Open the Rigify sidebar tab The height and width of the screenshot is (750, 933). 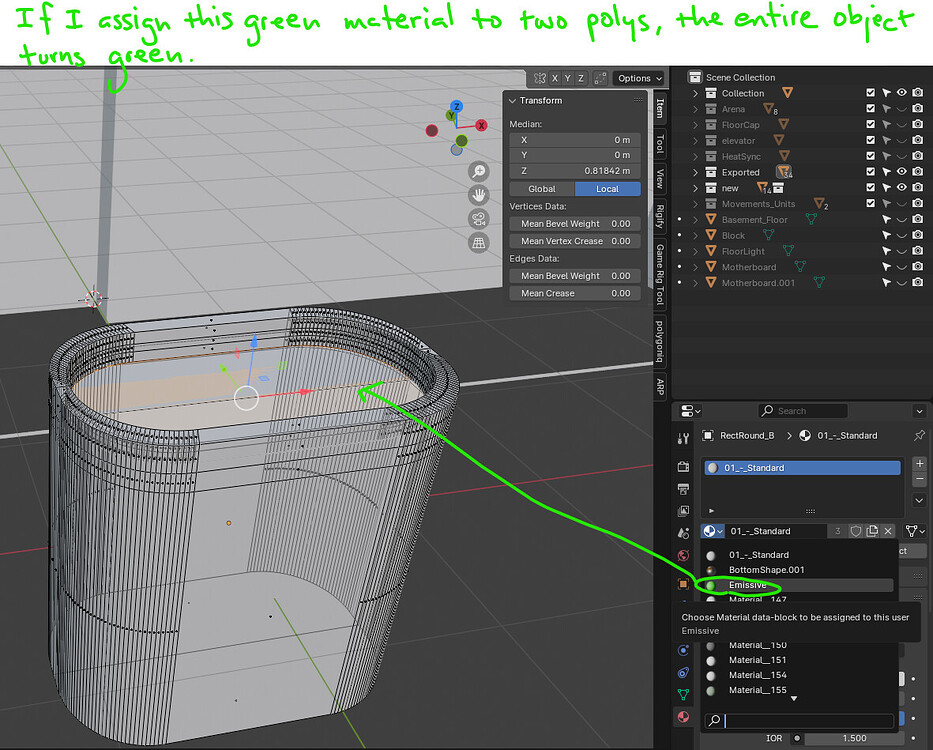(660, 216)
